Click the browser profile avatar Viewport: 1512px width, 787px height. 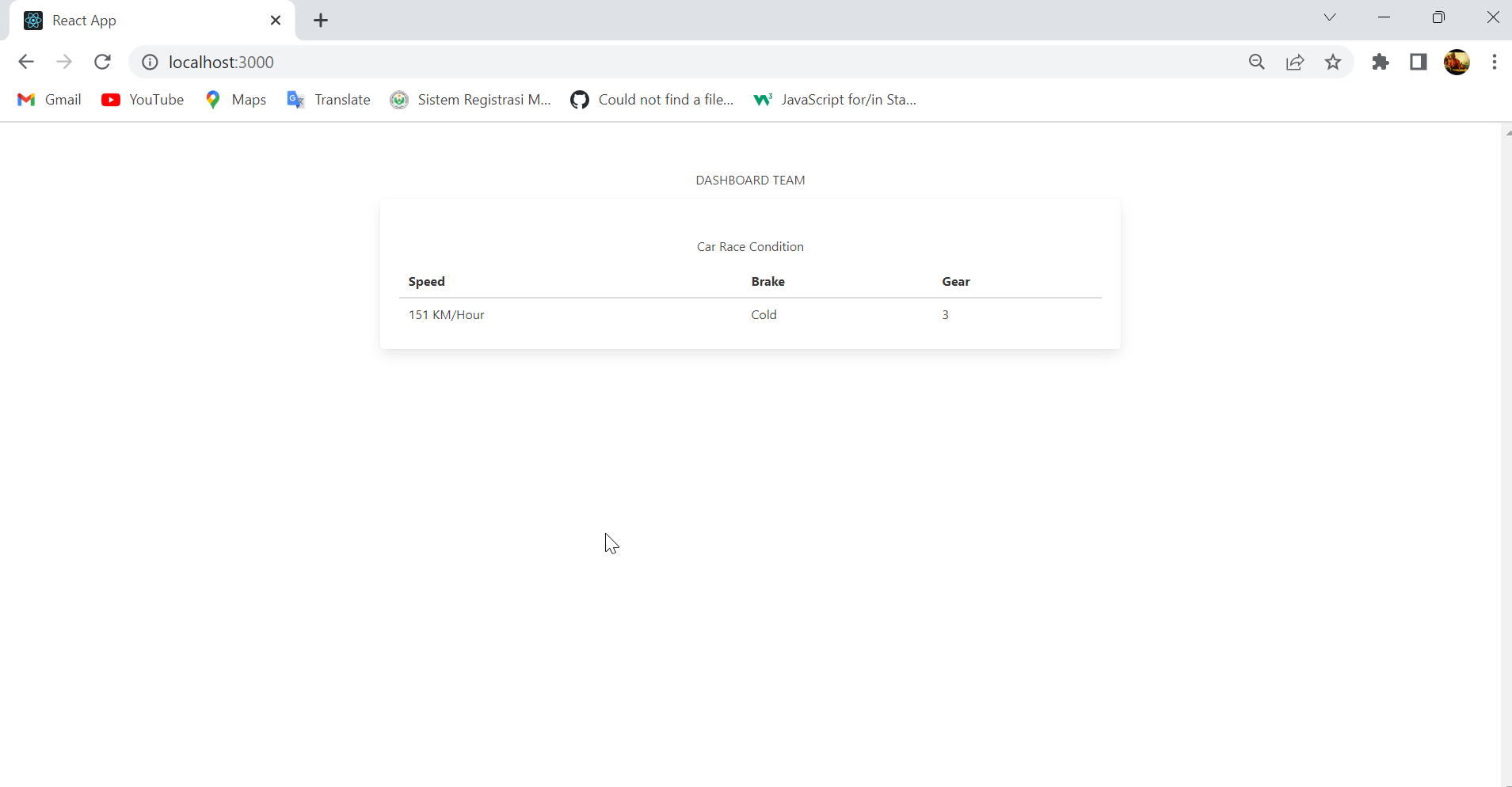(x=1458, y=62)
